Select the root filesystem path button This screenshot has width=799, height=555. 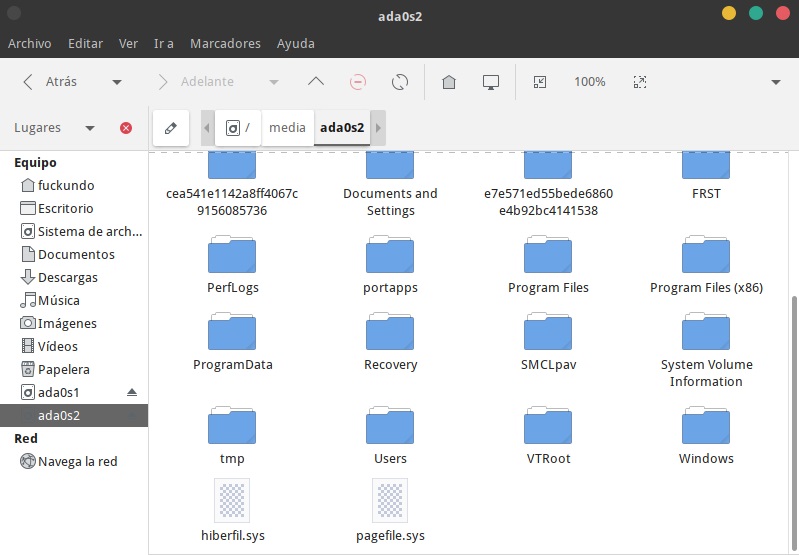(x=238, y=127)
